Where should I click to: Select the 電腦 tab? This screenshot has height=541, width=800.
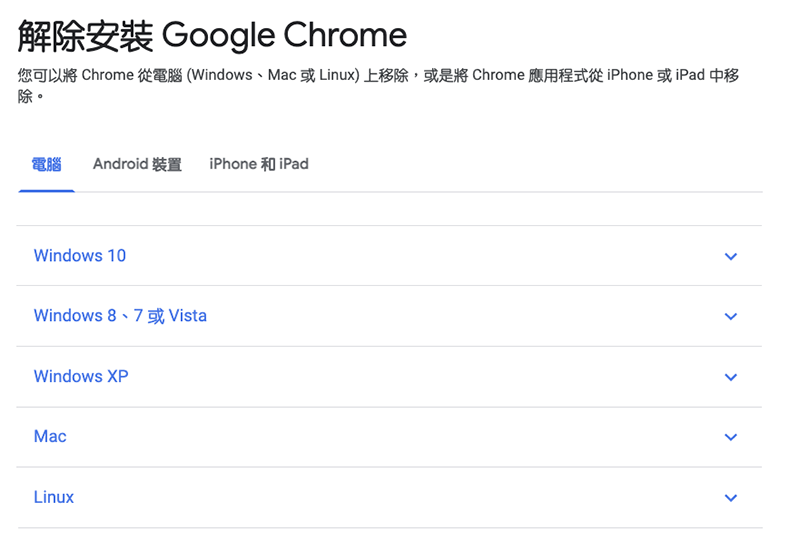click(47, 164)
